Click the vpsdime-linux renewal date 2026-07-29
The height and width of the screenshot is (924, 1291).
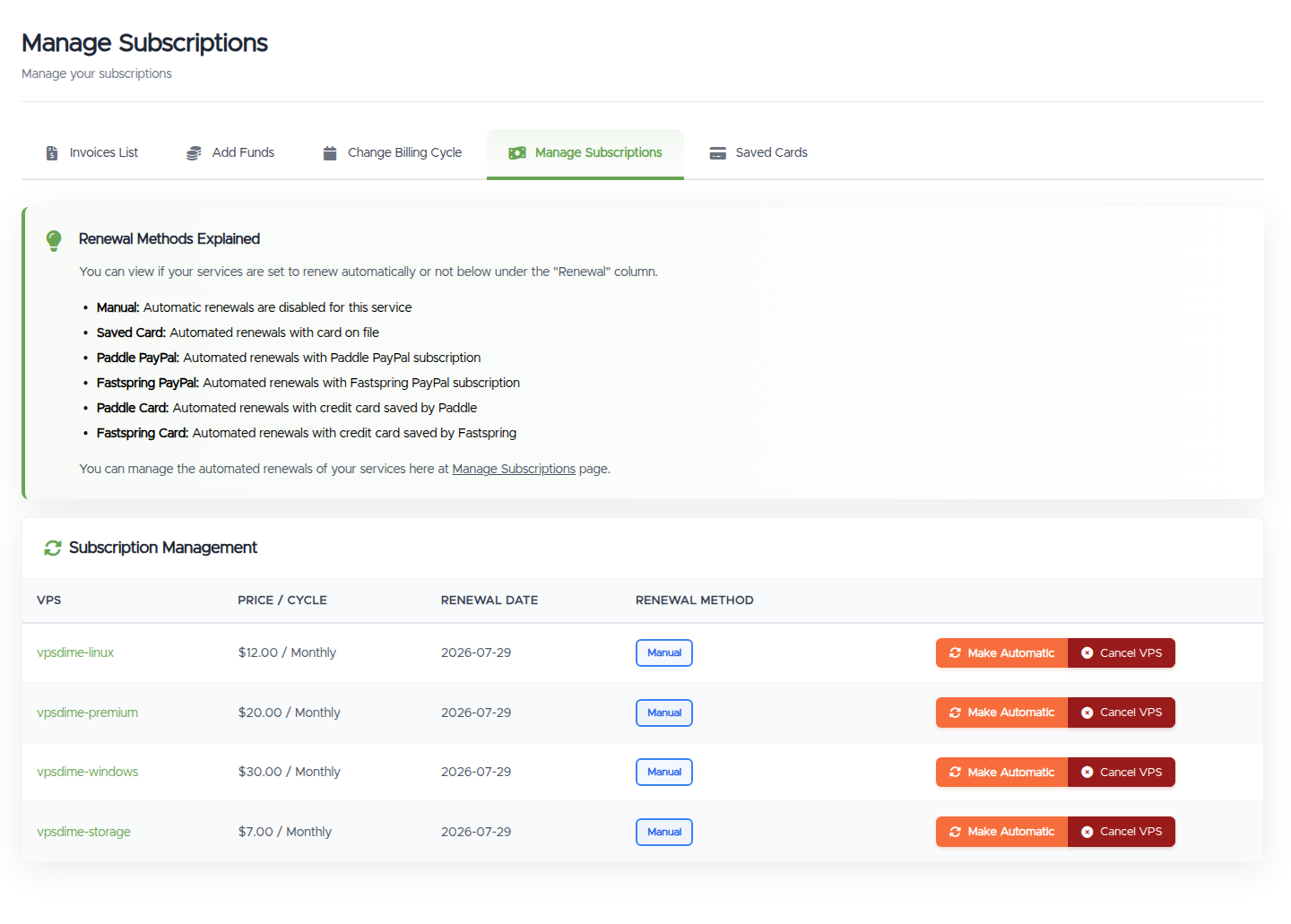coord(476,652)
